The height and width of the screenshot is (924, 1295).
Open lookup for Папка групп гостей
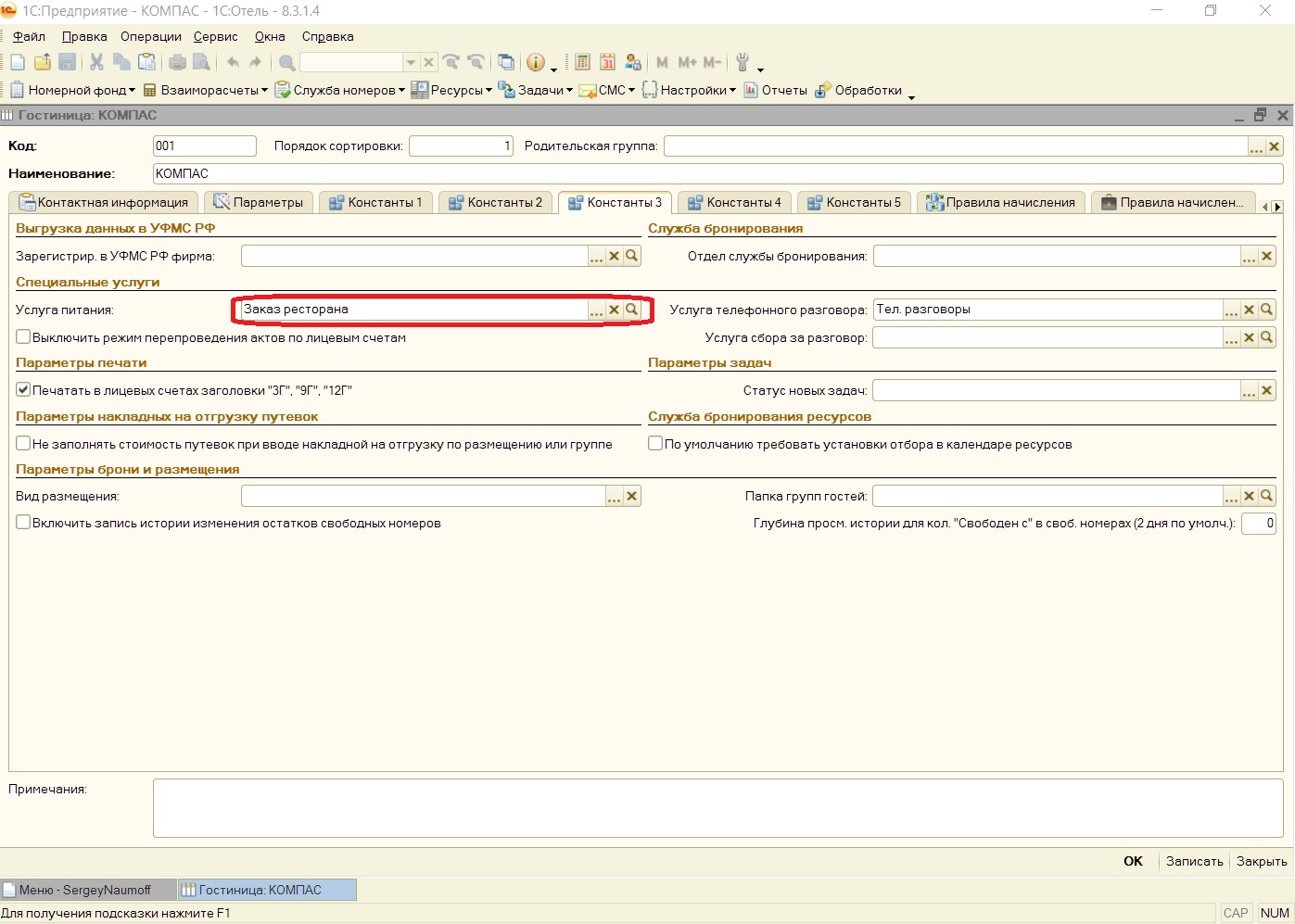coord(1267,496)
